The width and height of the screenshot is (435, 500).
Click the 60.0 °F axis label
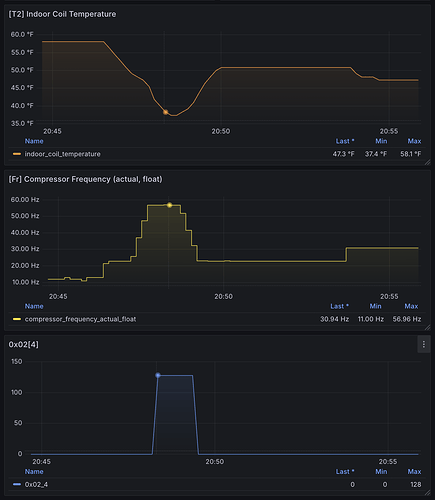[22, 35]
